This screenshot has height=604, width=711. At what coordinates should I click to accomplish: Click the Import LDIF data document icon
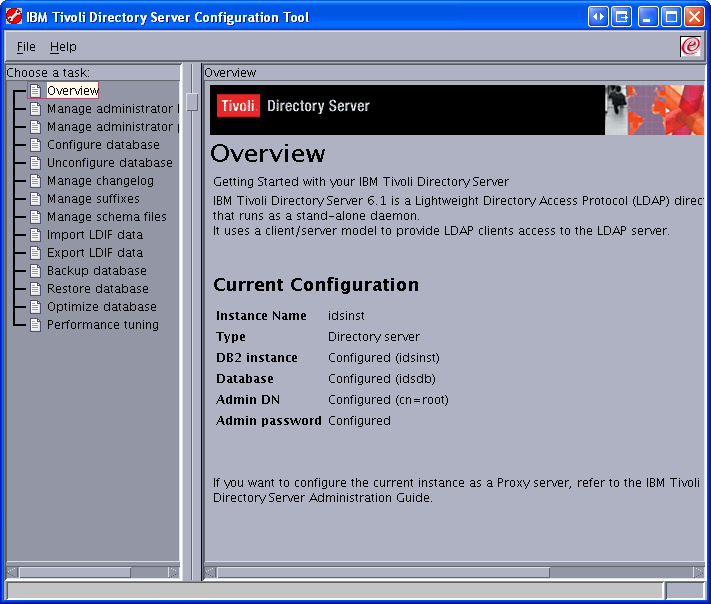click(x=35, y=235)
